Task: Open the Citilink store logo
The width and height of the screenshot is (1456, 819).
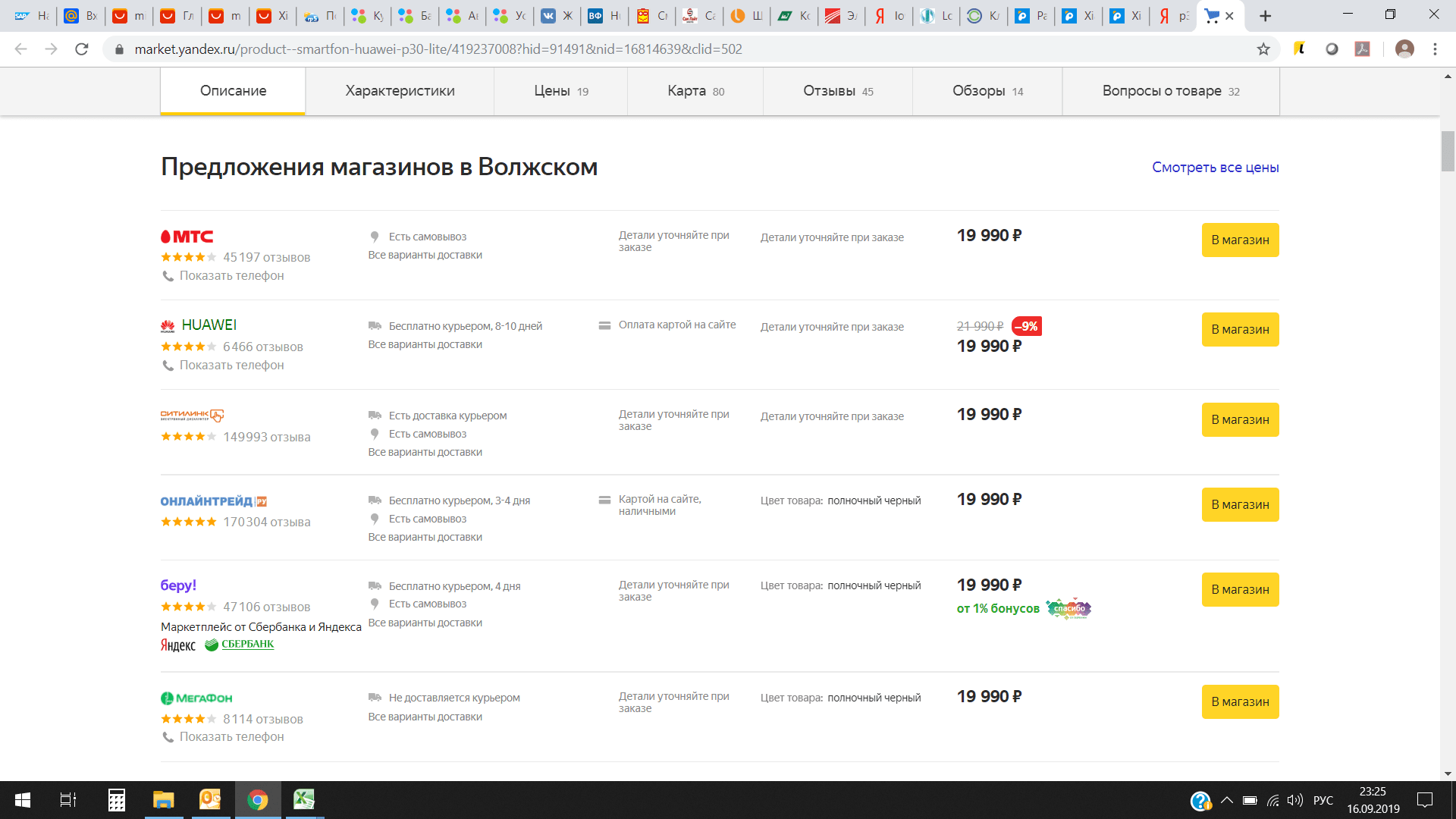Action: click(x=192, y=416)
